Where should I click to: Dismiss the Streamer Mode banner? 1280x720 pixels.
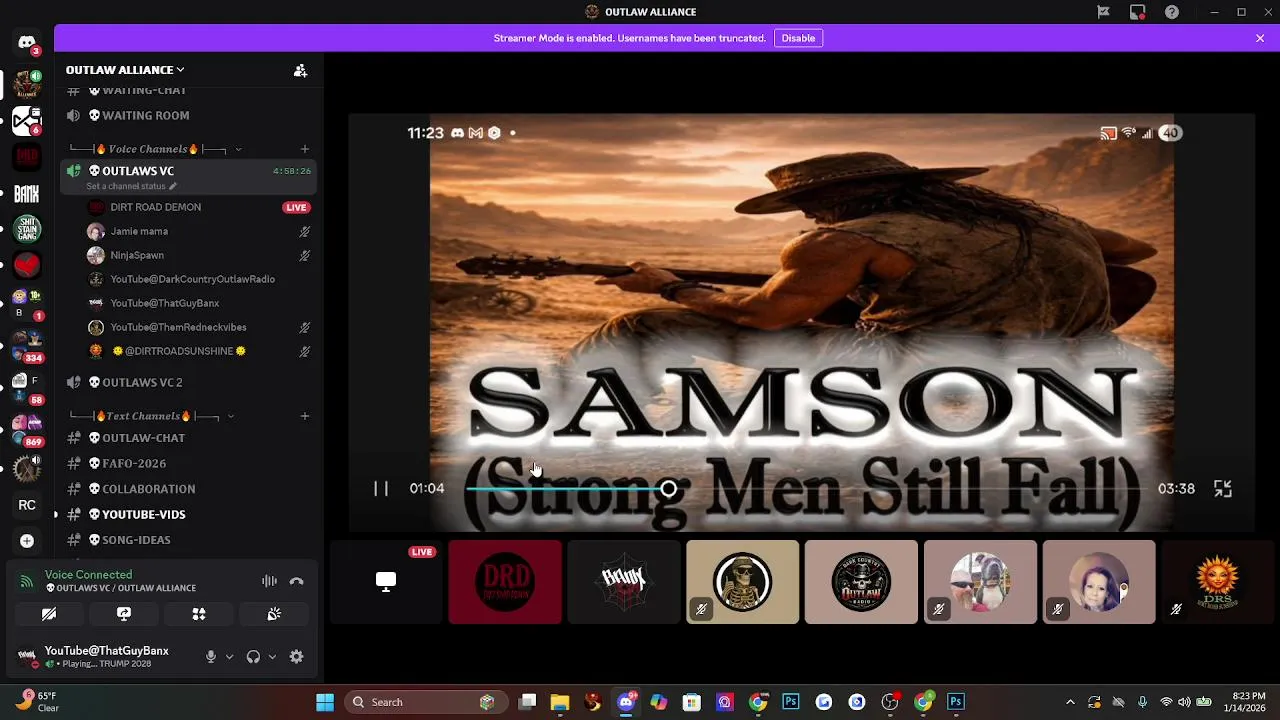pos(1260,38)
